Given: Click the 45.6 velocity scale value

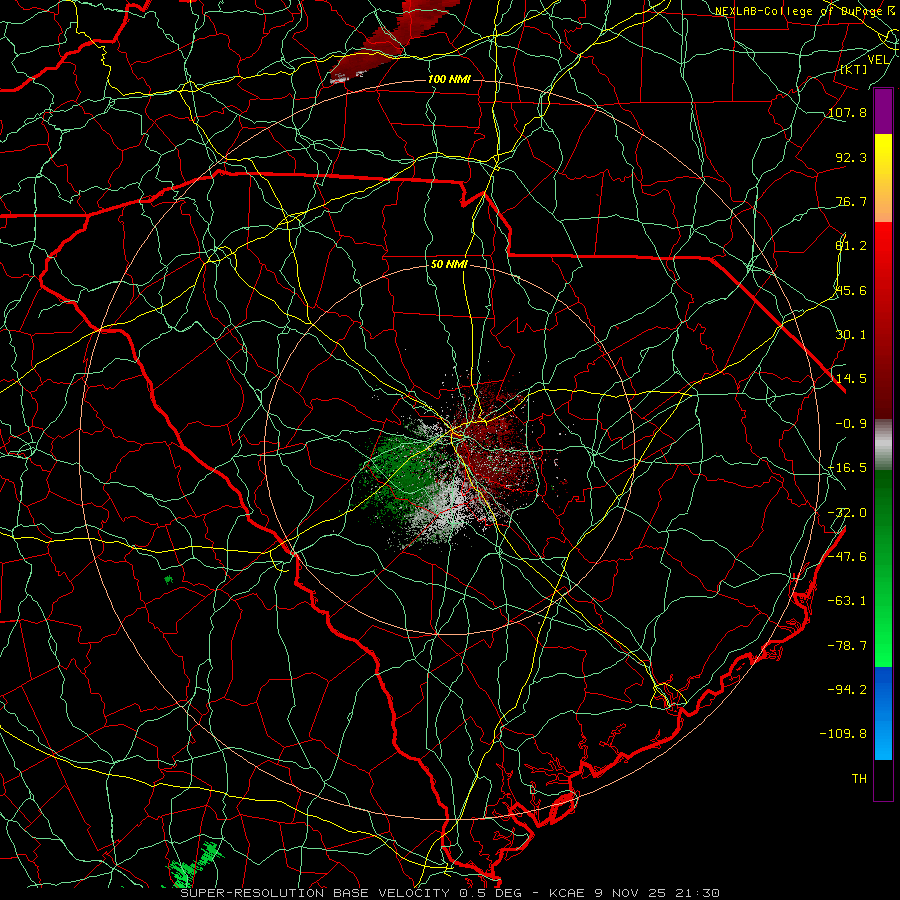Looking at the screenshot, I should (851, 290).
